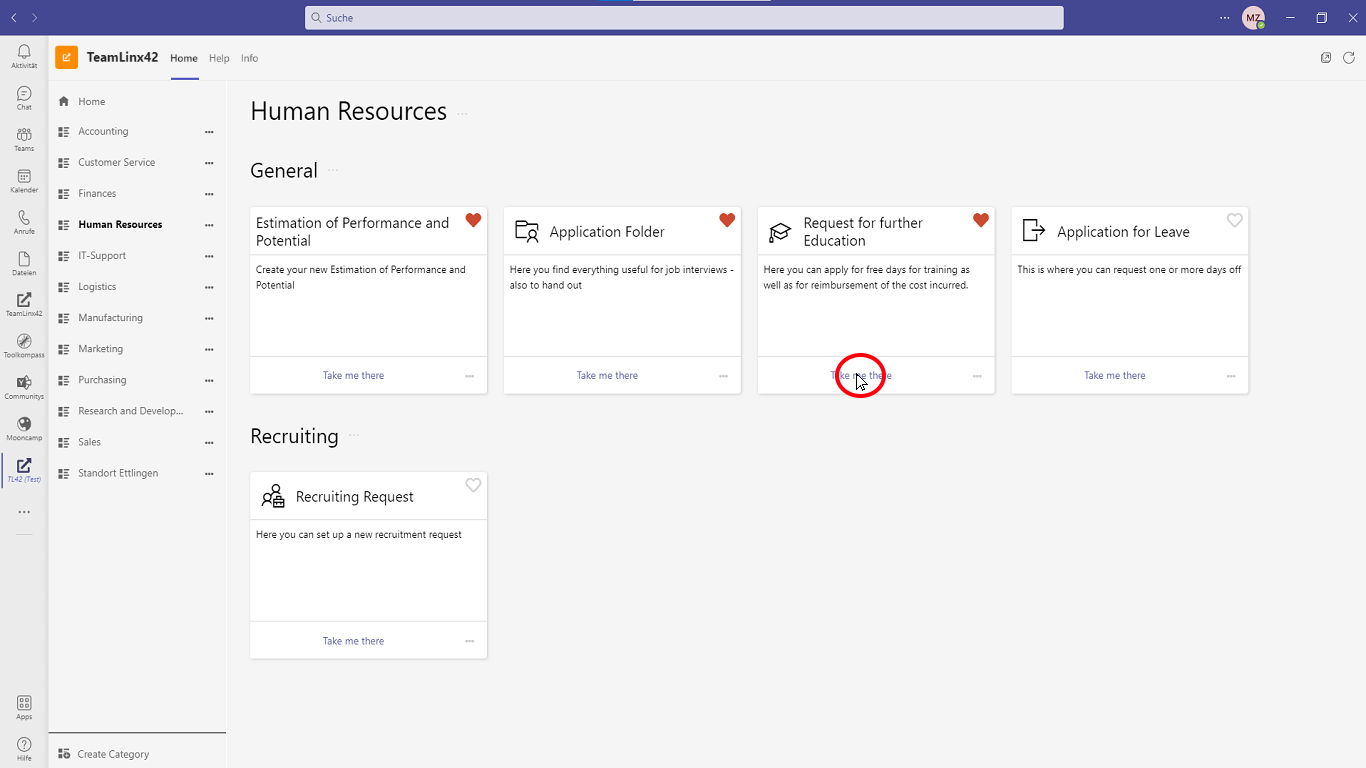Click into the Suche search field
The image size is (1366, 768).
[x=684, y=18]
